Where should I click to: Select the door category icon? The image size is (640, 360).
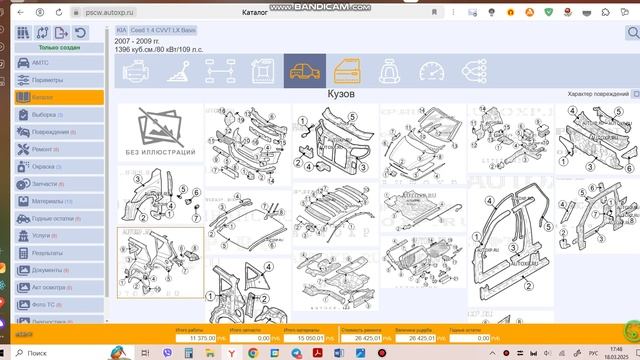point(347,71)
